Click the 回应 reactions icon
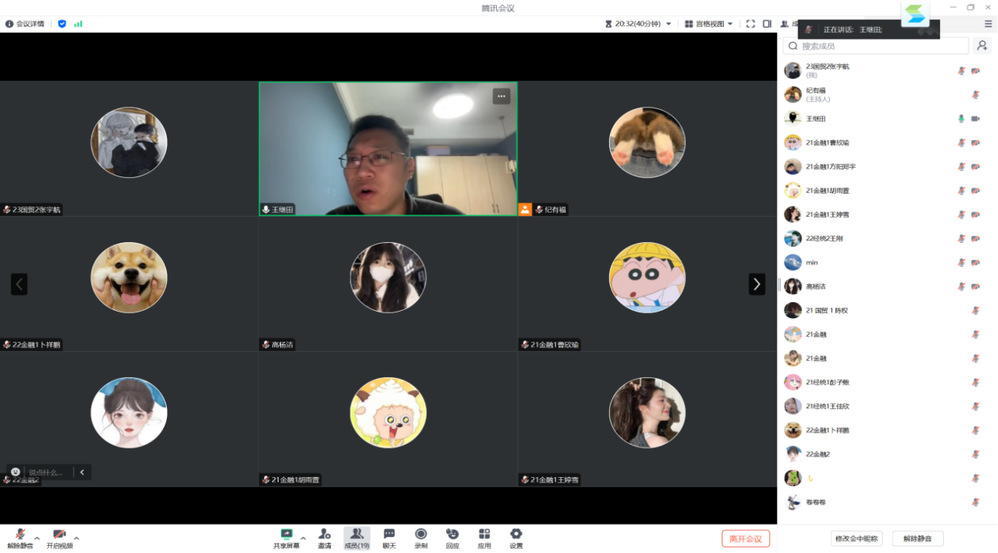The height and width of the screenshot is (553, 998). (x=452, y=536)
